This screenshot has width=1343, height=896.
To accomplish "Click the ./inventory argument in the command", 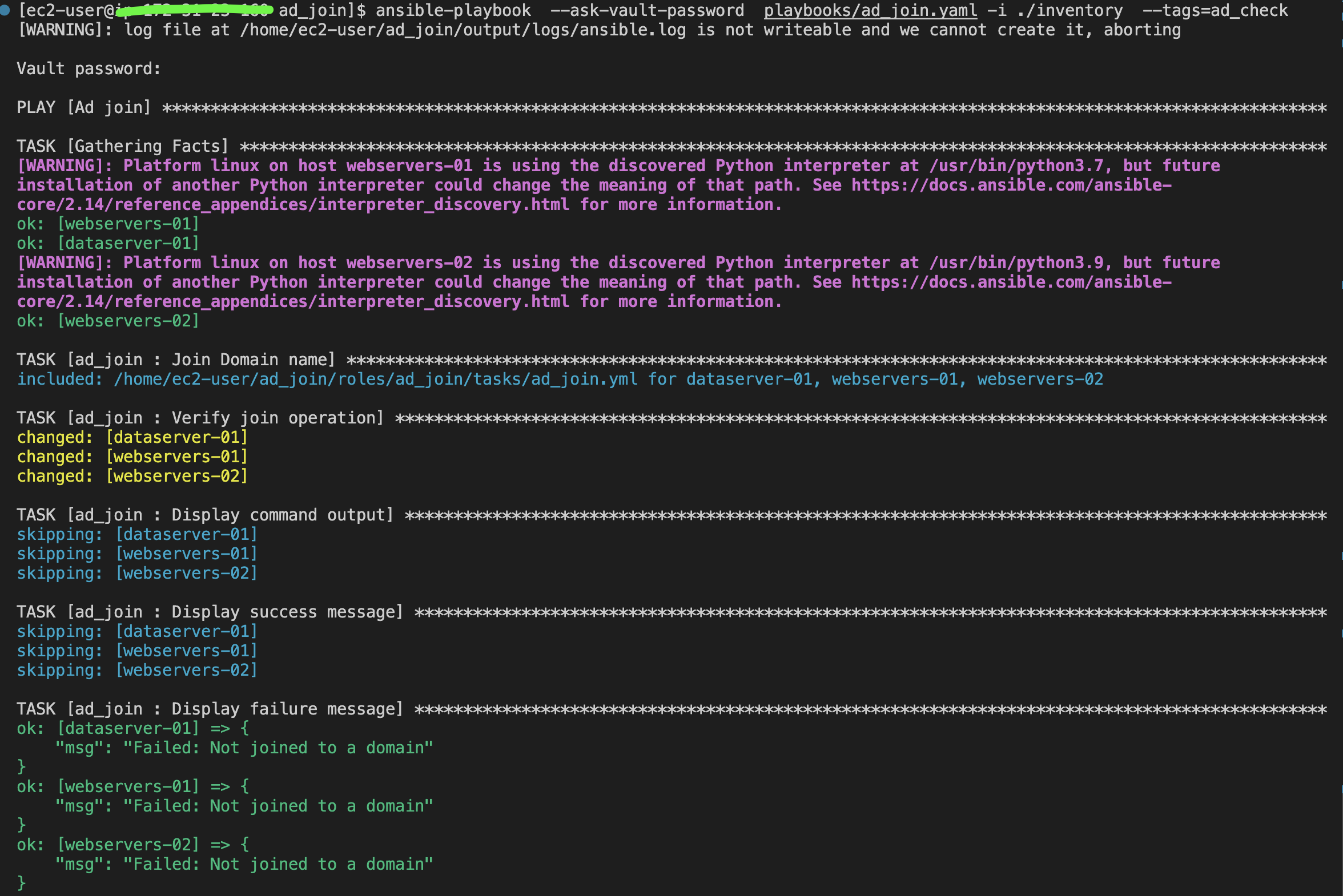I will pyautogui.click(x=1069, y=10).
